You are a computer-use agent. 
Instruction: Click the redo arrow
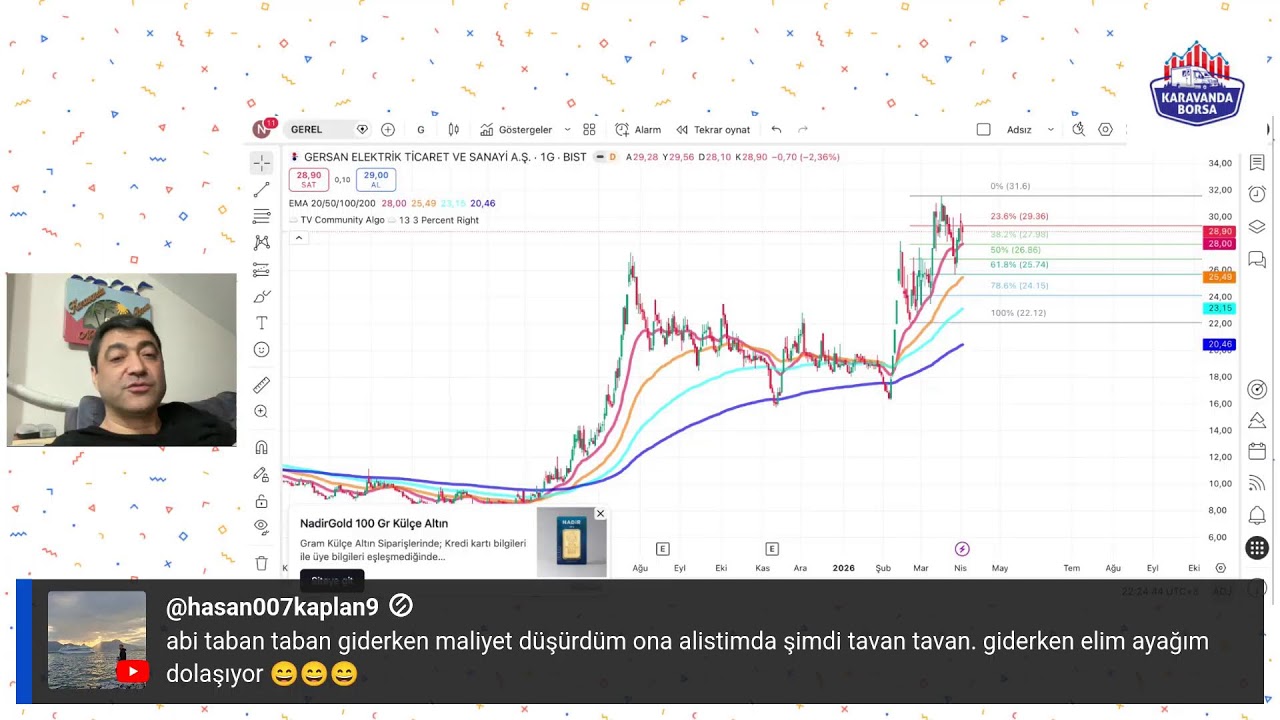(802, 130)
